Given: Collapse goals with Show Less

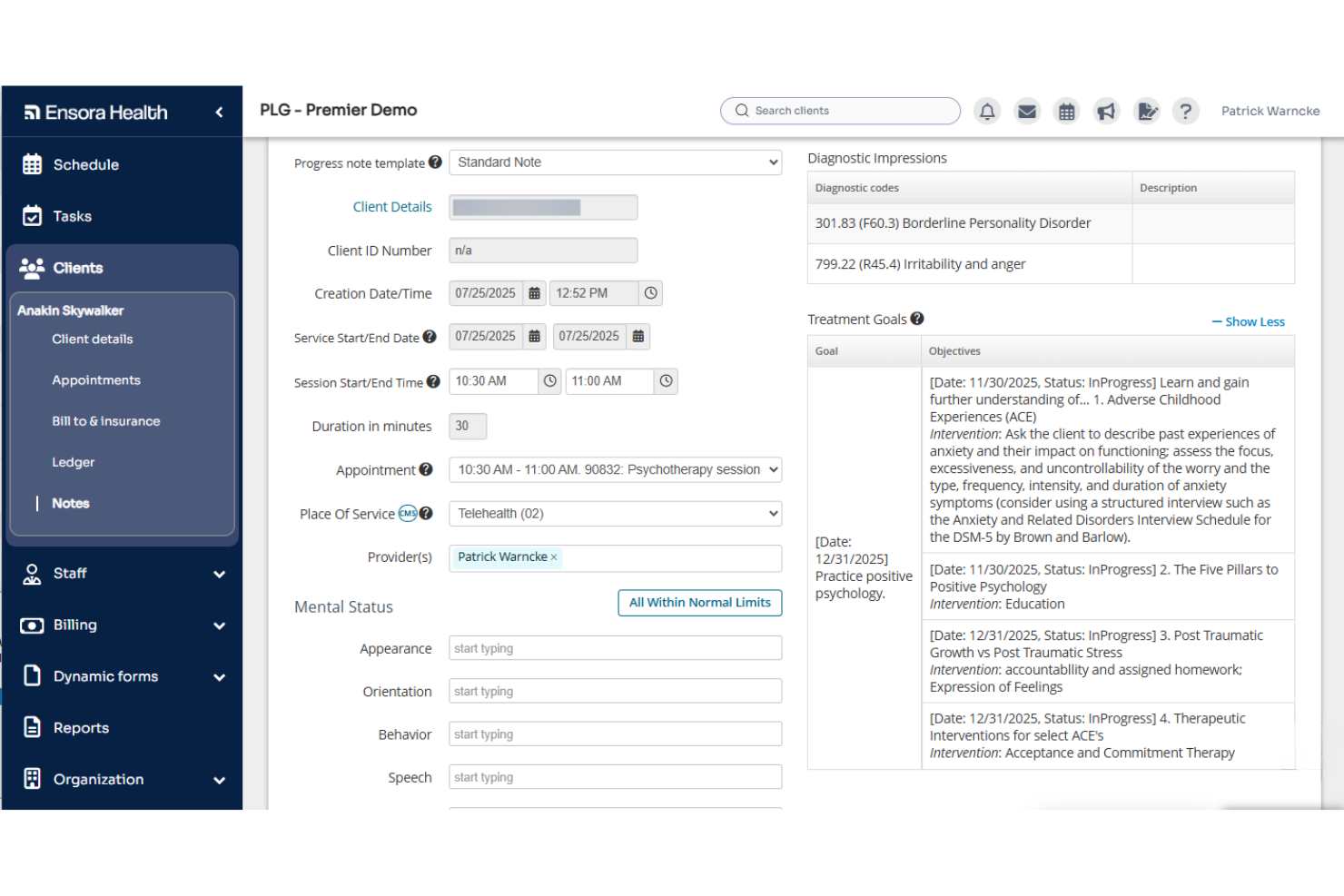Looking at the screenshot, I should click(1249, 321).
